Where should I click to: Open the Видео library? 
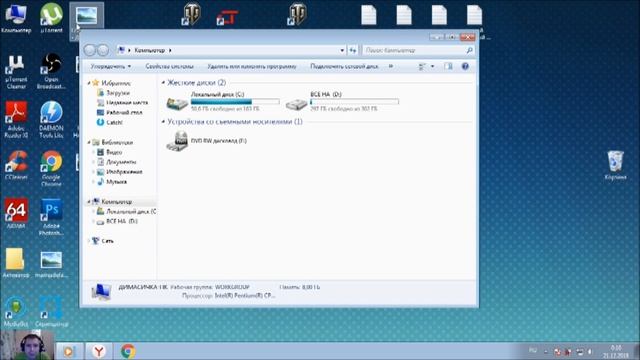[x=114, y=152]
